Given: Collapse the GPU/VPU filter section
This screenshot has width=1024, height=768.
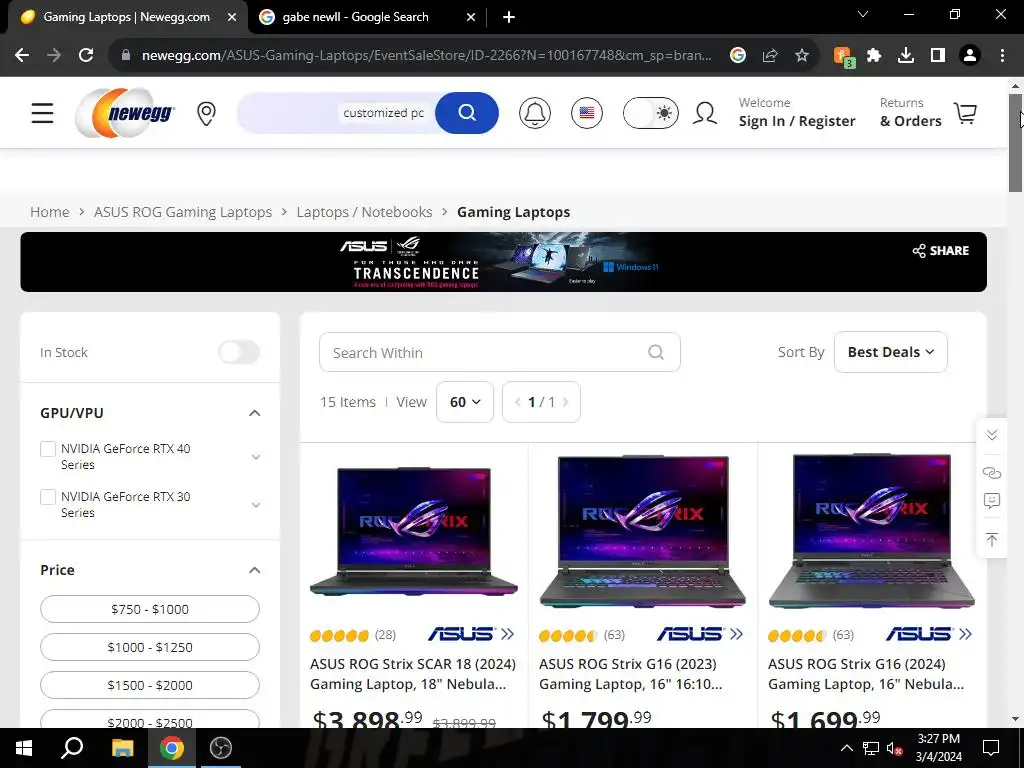Looking at the screenshot, I should 255,413.
